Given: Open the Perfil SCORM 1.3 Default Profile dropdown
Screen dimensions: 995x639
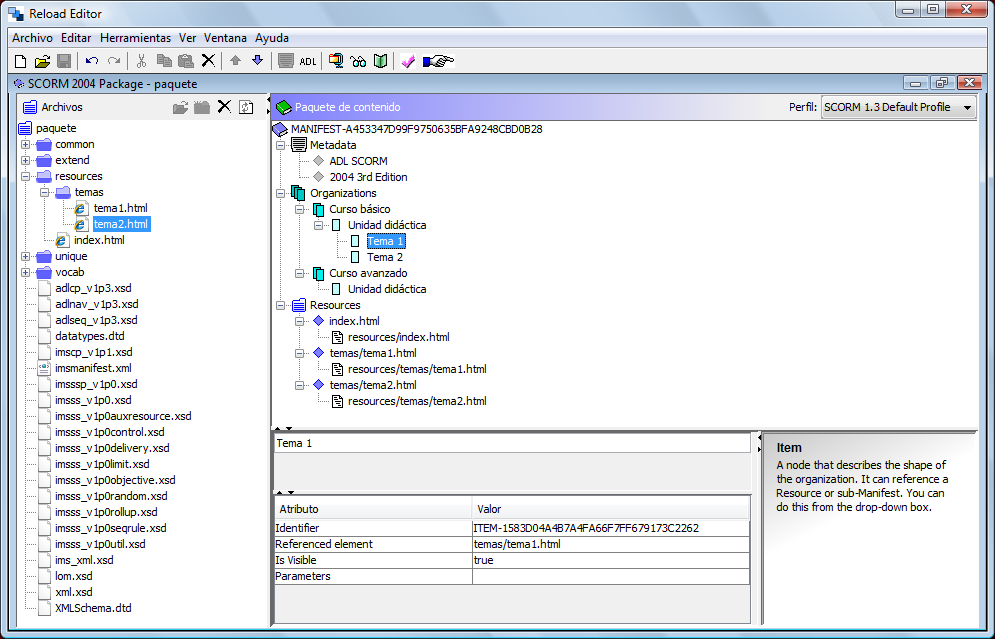Looking at the screenshot, I should (898, 107).
